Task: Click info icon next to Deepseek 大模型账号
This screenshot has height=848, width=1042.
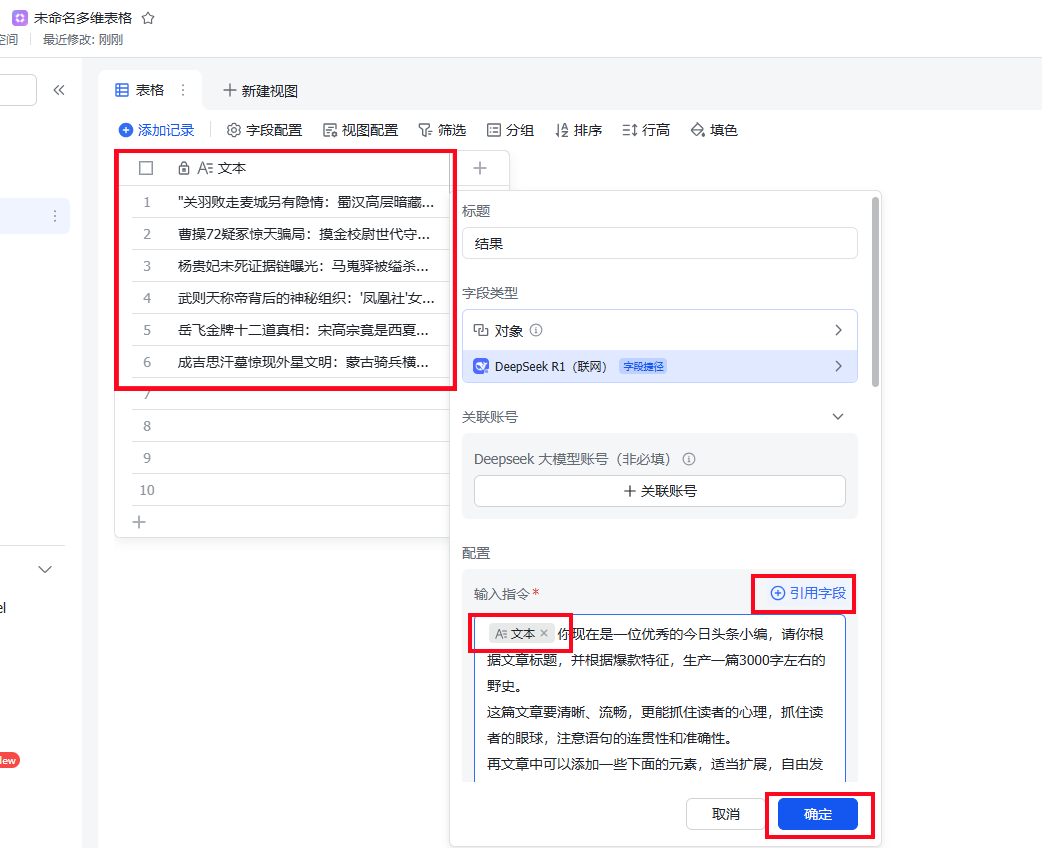Action: [688, 459]
